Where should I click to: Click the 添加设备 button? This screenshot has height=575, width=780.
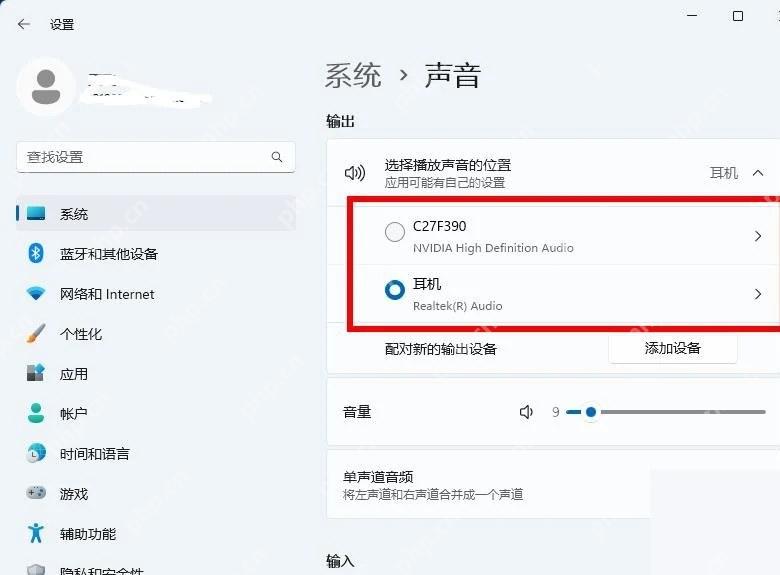click(x=673, y=348)
